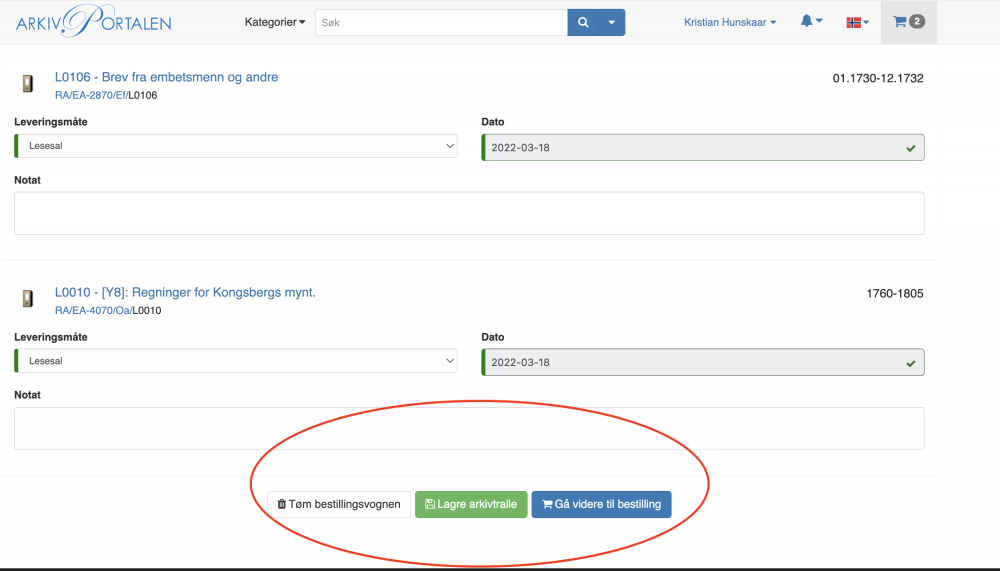This screenshot has height=571, width=1000.
Task: Expand Leveringsmåte dropdown for L0010
Action: tap(236, 361)
